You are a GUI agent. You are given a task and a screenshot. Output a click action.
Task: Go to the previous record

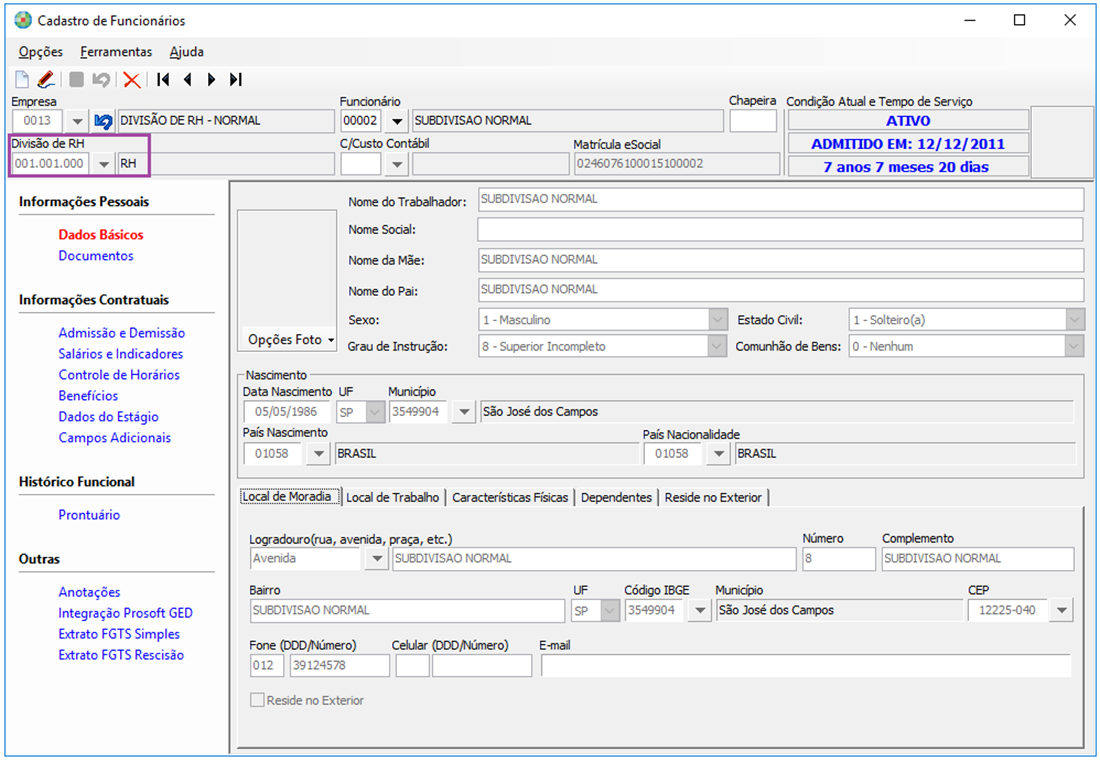tap(187, 79)
